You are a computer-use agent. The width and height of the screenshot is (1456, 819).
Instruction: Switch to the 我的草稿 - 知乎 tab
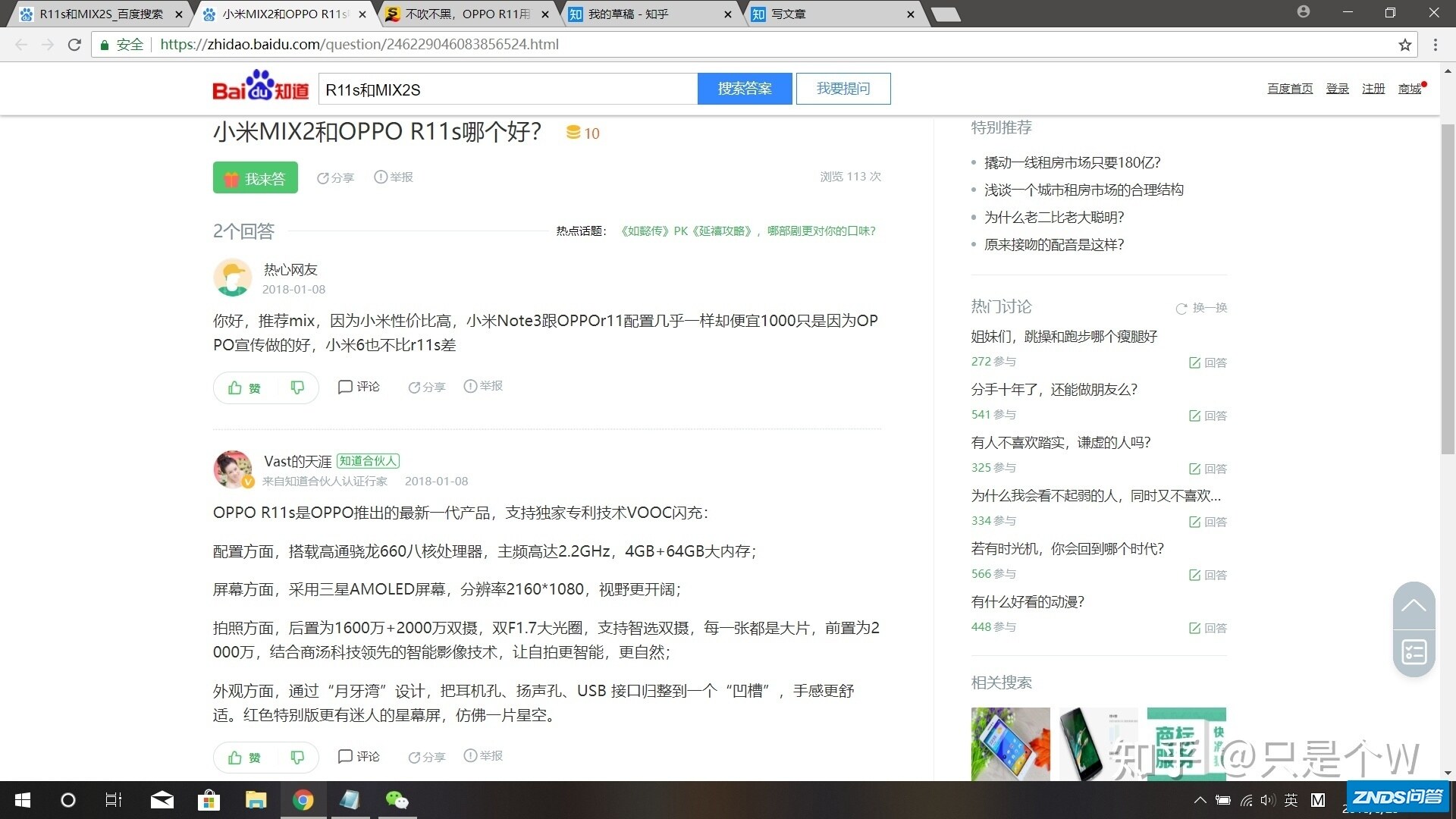pos(651,14)
